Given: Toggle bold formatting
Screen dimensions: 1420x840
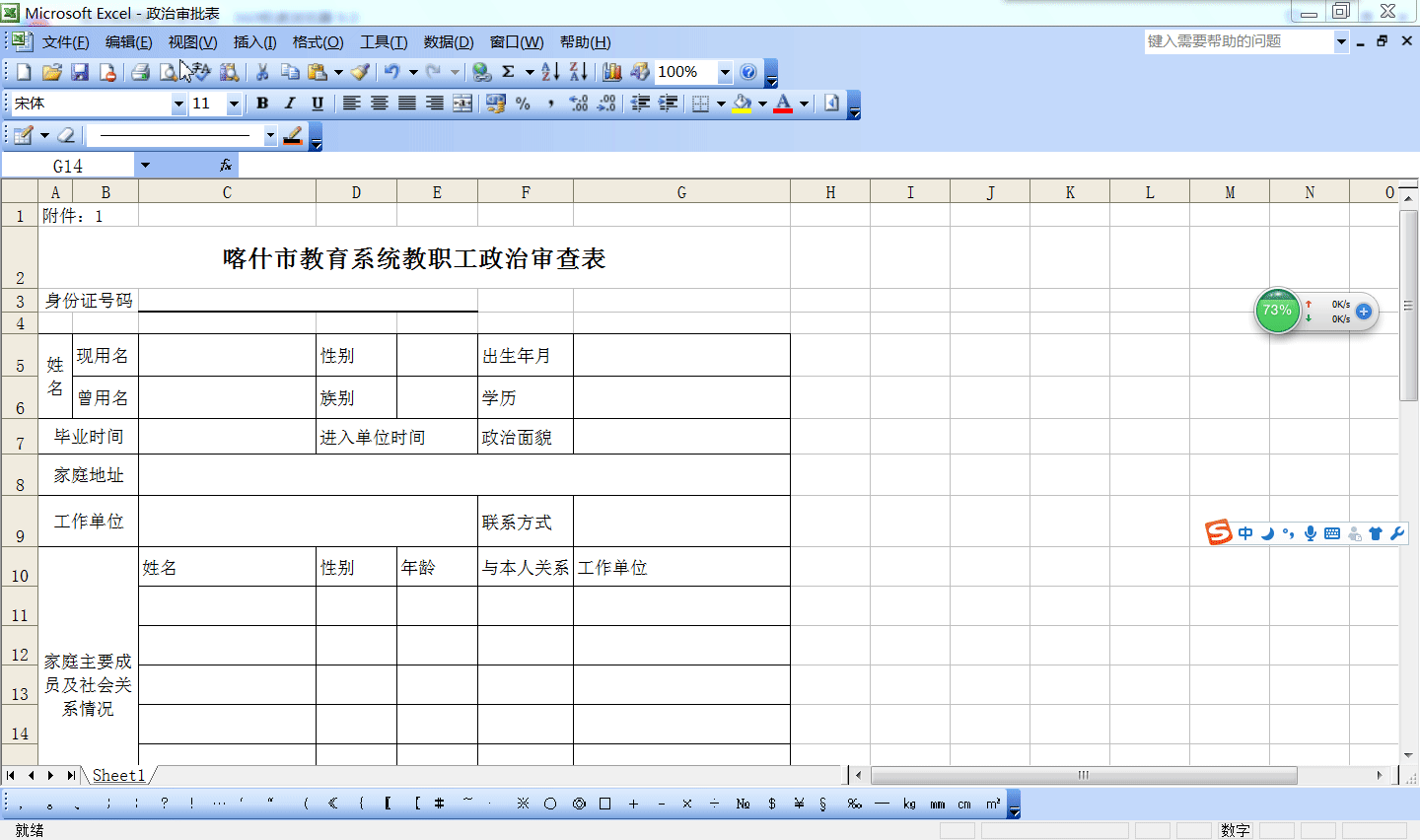Looking at the screenshot, I should (x=261, y=103).
